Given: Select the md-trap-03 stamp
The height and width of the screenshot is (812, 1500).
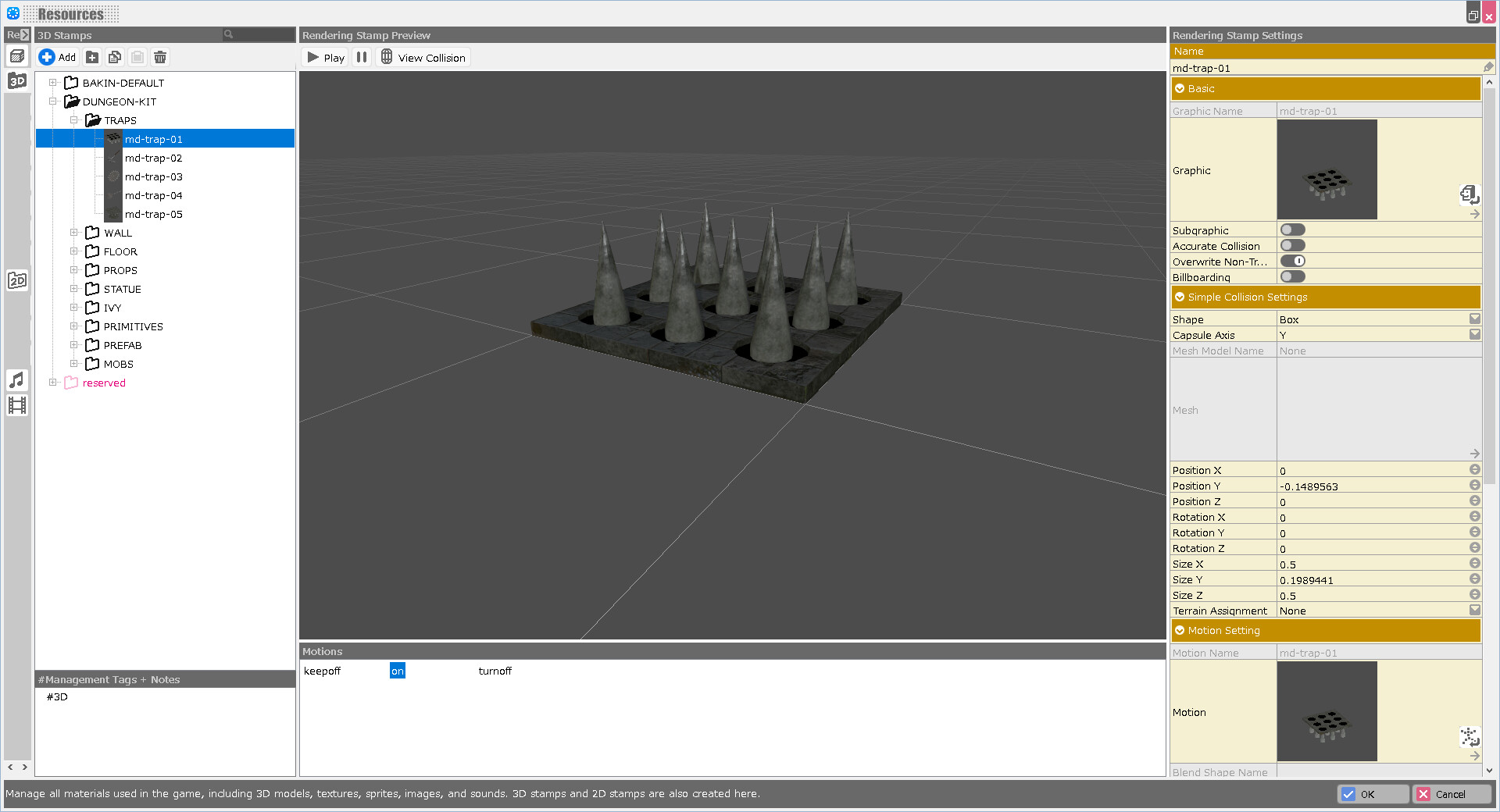Looking at the screenshot, I should tap(154, 176).
